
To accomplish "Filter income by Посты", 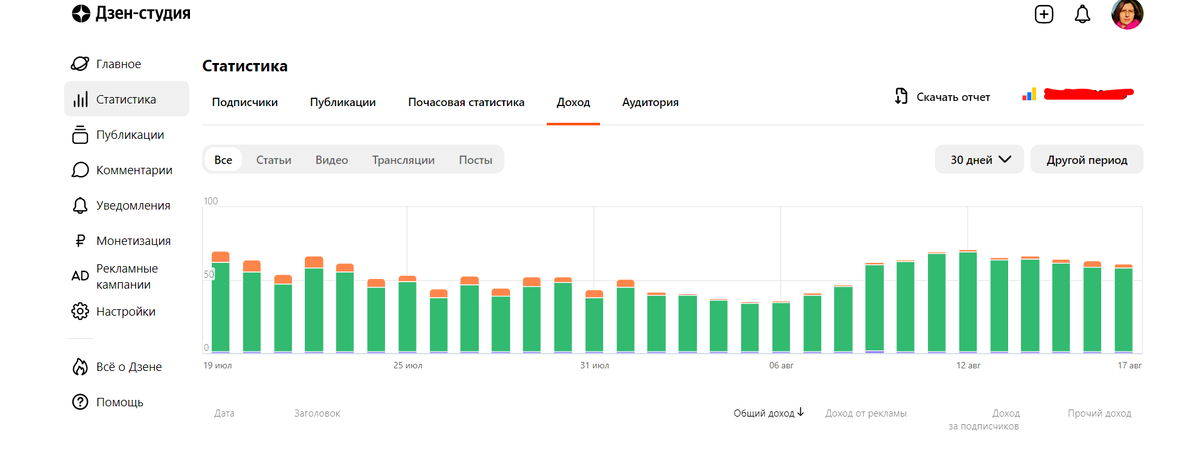I will coord(475,160).
